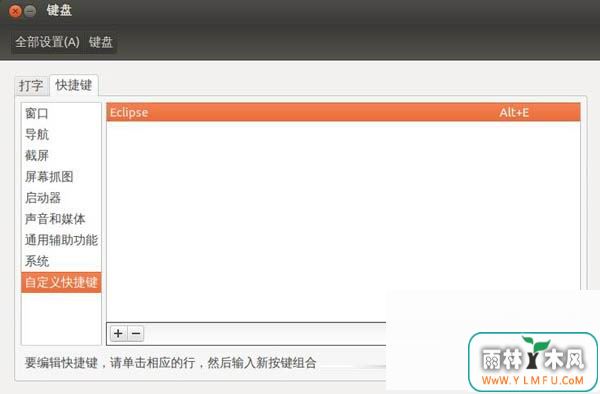Open 全部设置(A) in the toolbar

point(47,42)
